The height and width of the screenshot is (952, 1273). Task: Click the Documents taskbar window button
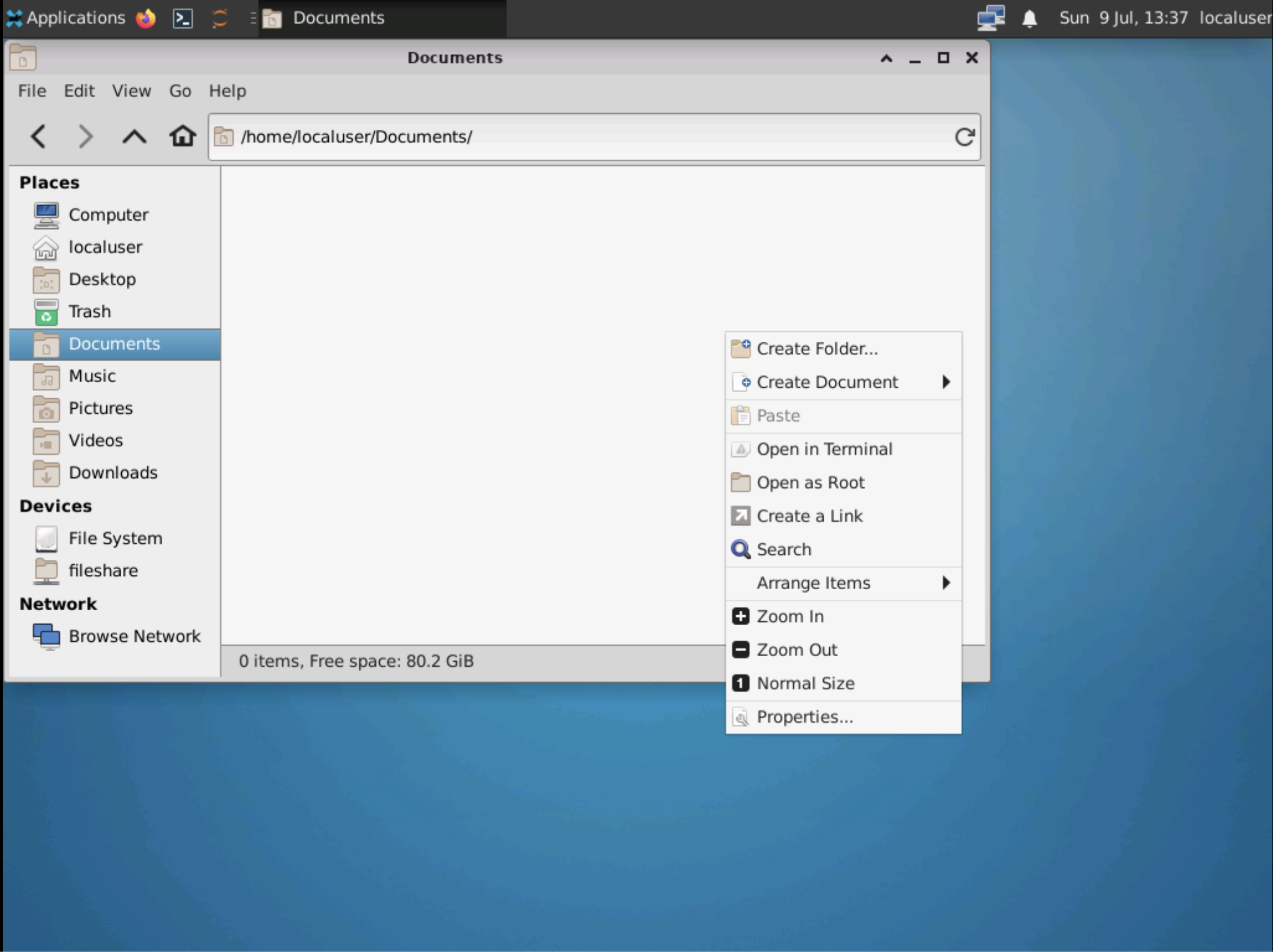(x=382, y=18)
